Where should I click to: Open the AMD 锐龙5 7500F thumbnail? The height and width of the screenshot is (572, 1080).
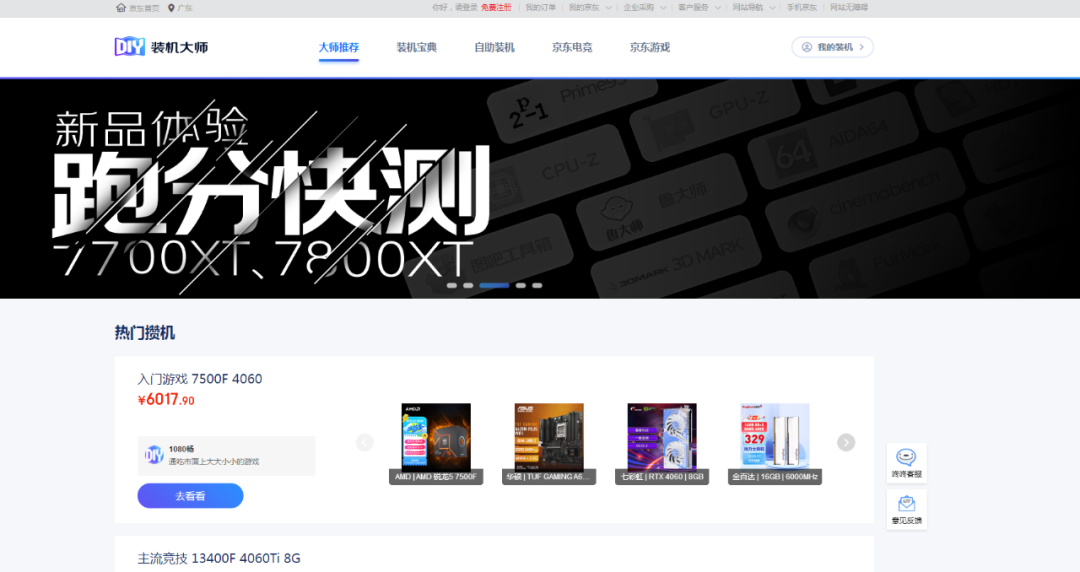(x=436, y=436)
